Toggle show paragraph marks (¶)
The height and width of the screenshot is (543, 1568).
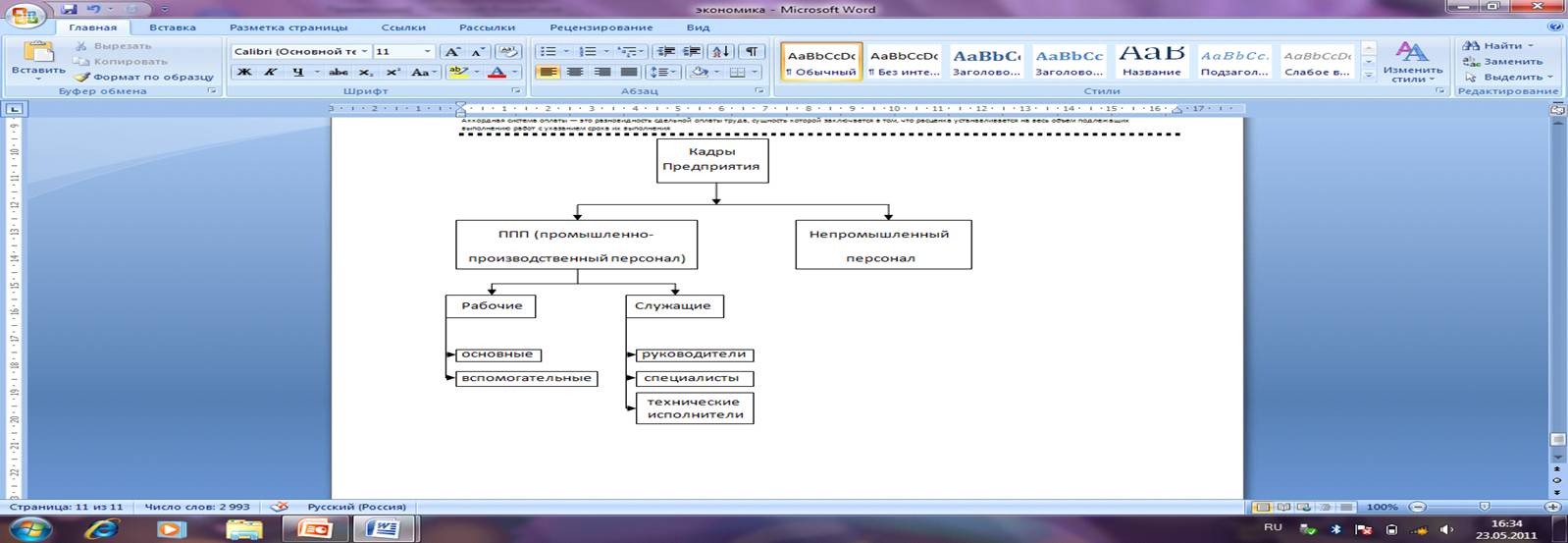pyautogui.click(x=751, y=51)
